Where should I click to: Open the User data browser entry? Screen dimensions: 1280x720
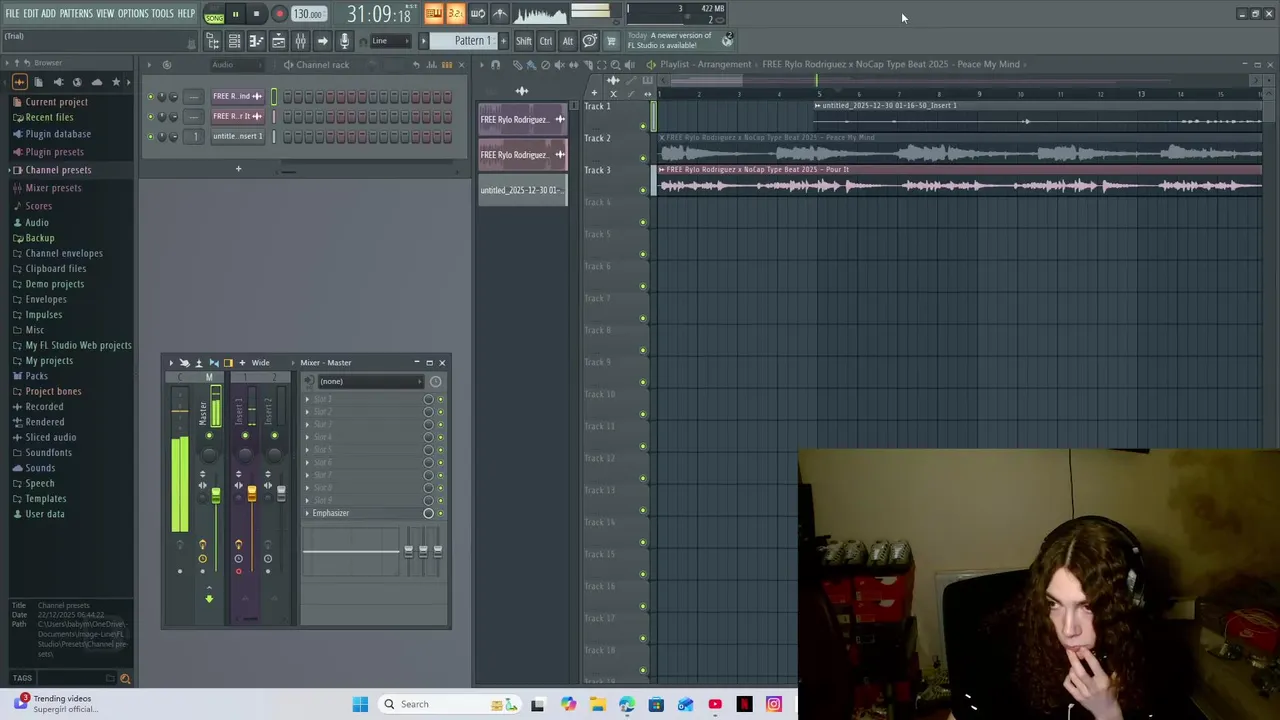[x=44, y=514]
